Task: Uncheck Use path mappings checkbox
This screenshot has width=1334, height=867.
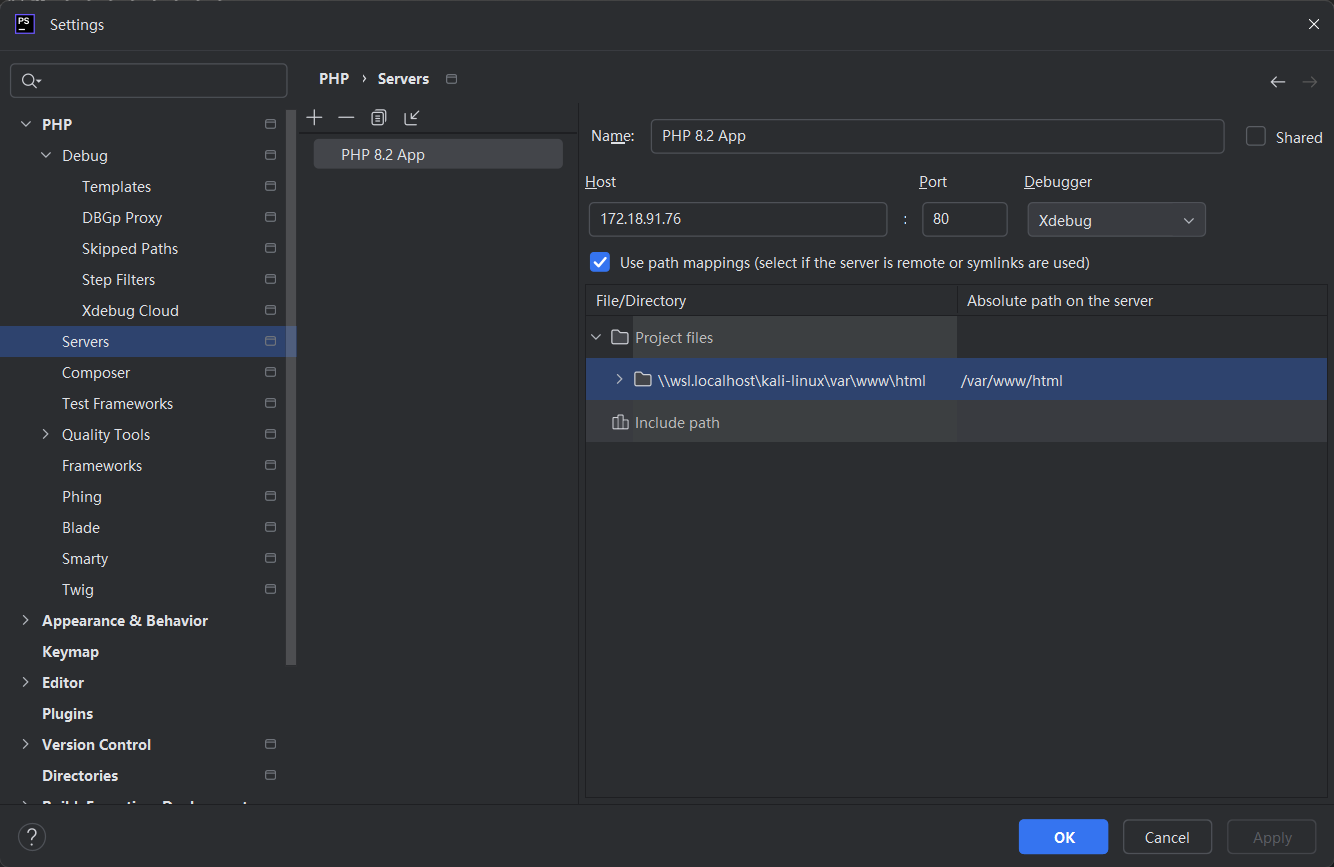Action: tap(600, 262)
